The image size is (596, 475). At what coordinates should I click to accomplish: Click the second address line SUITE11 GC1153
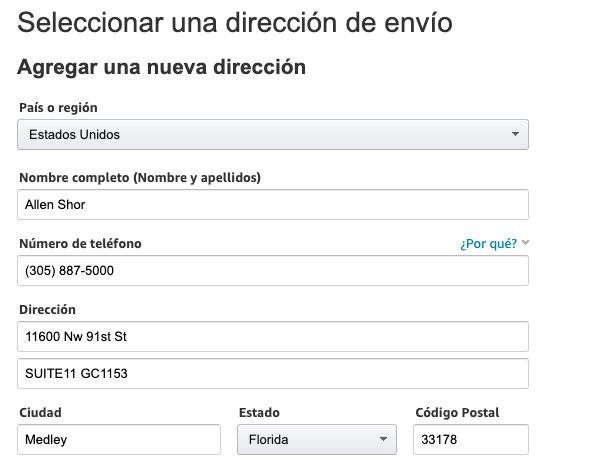[x=273, y=374]
